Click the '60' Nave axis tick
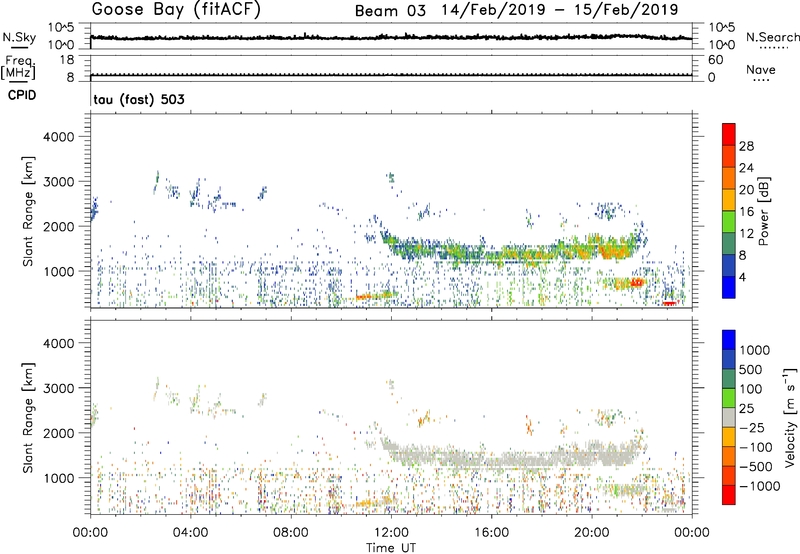 coord(716,60)
